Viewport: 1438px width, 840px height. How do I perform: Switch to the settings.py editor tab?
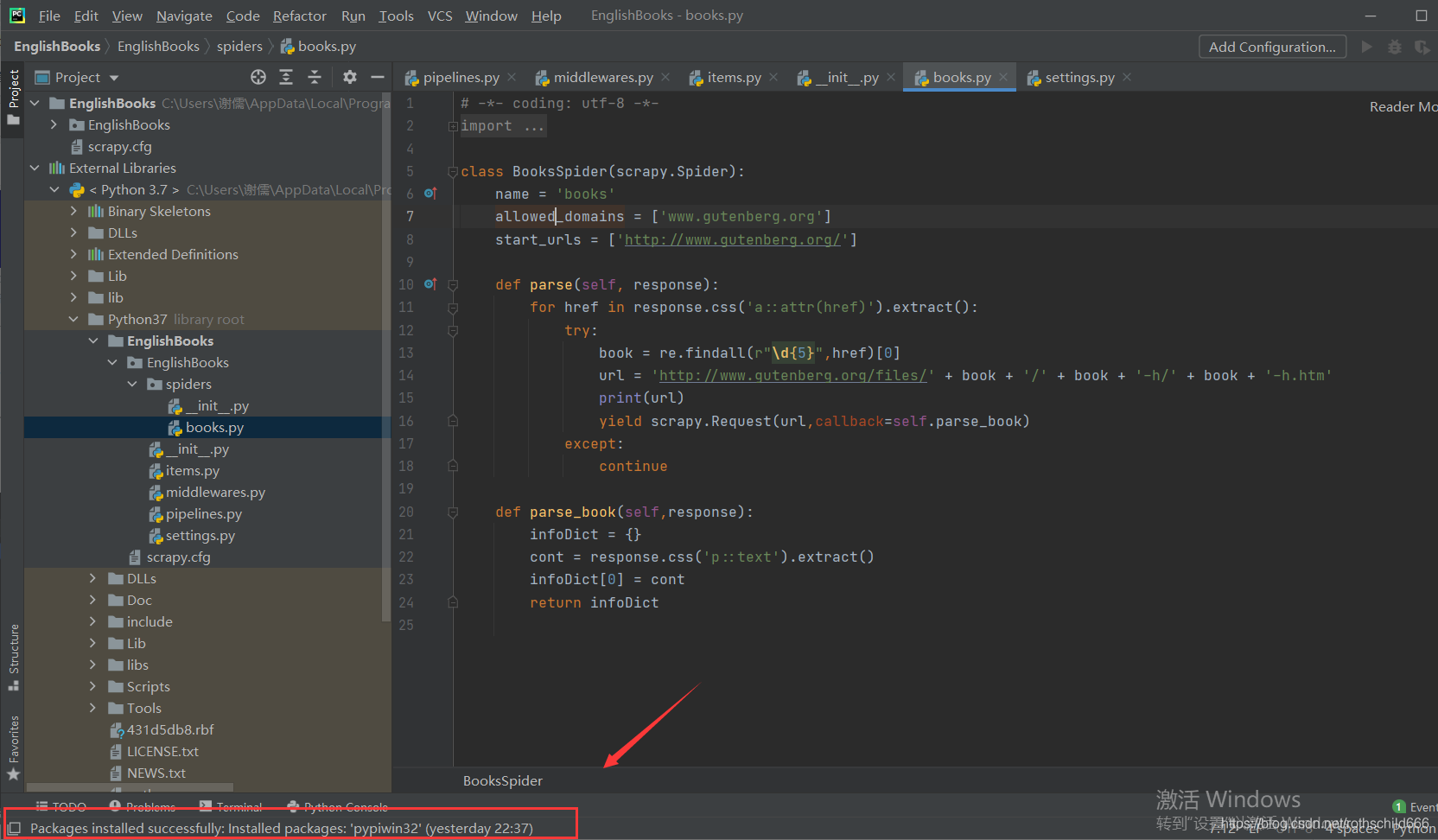[x=1078, y=78]
